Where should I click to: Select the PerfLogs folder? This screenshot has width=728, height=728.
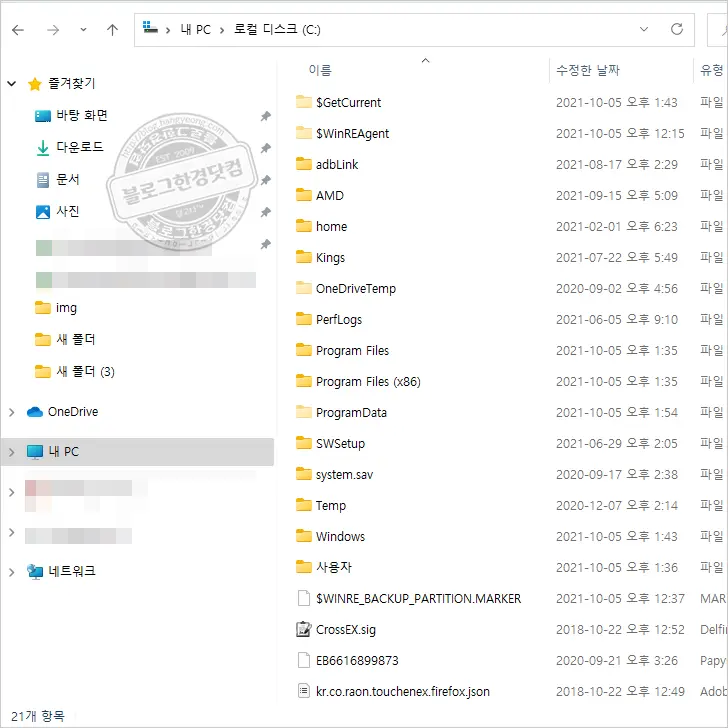[329, 319]
